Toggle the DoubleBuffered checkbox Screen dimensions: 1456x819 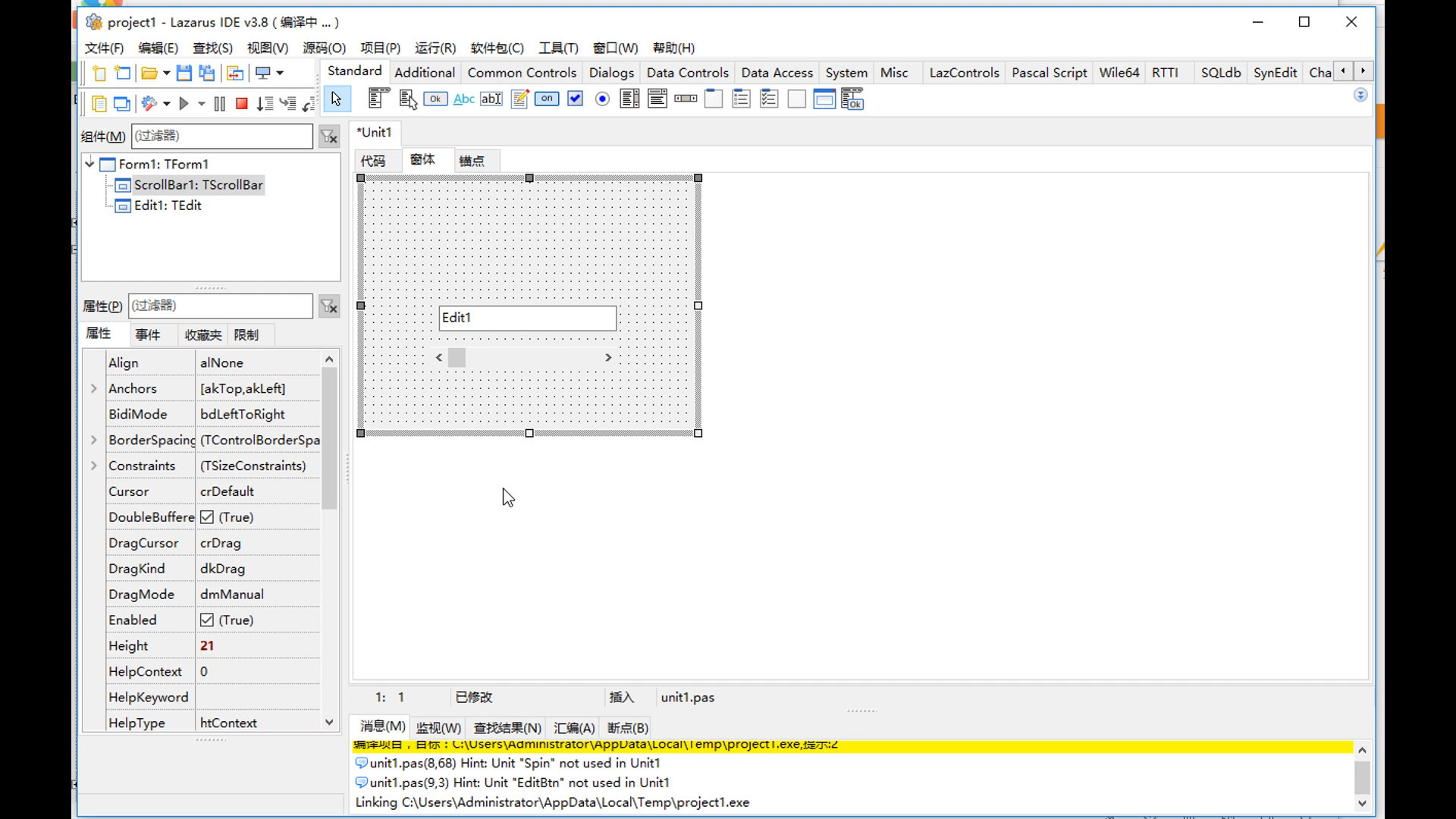(x=207, y=517)
